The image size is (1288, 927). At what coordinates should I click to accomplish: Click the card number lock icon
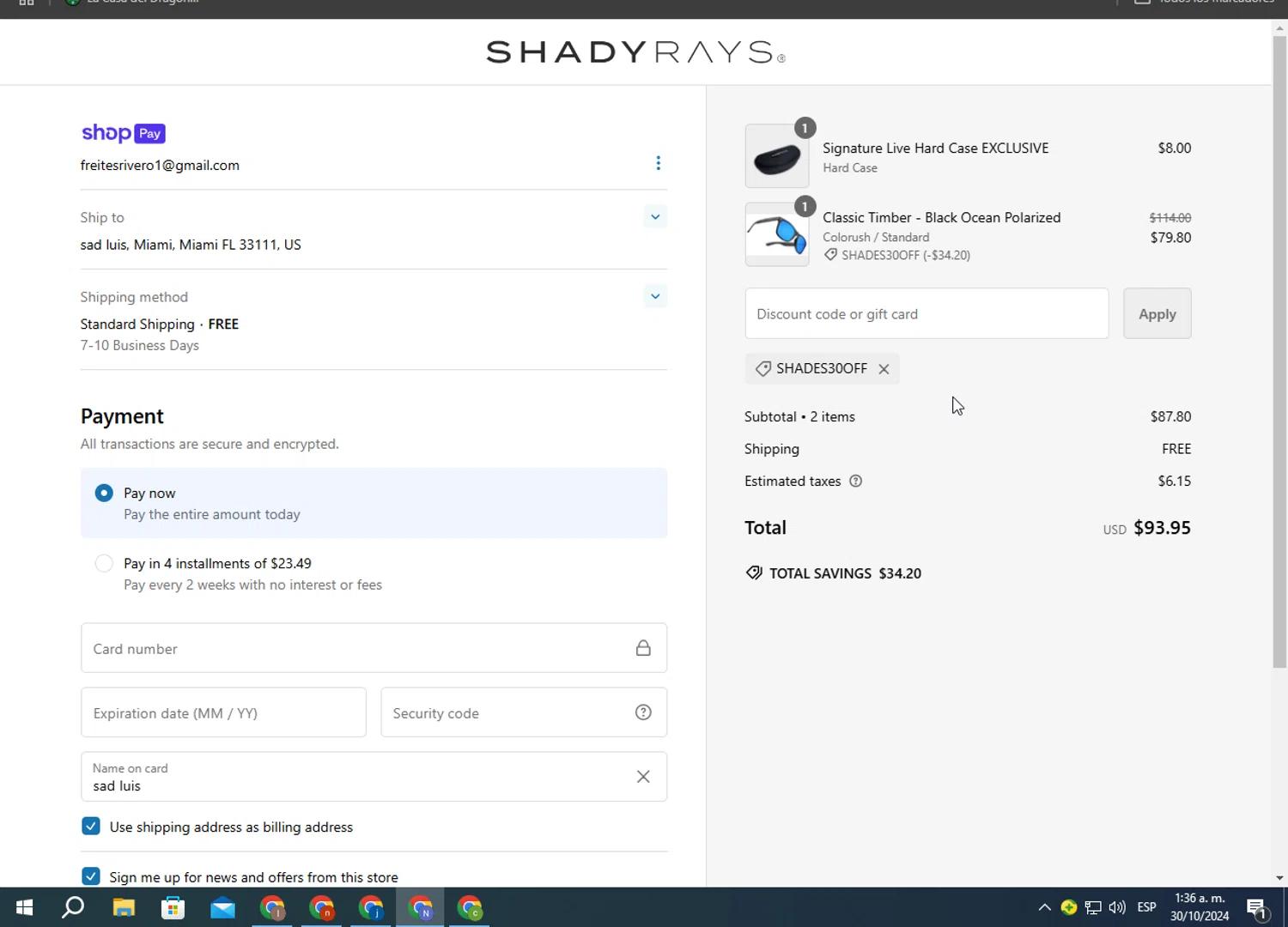pyautogui.click(x=643, y=648)
